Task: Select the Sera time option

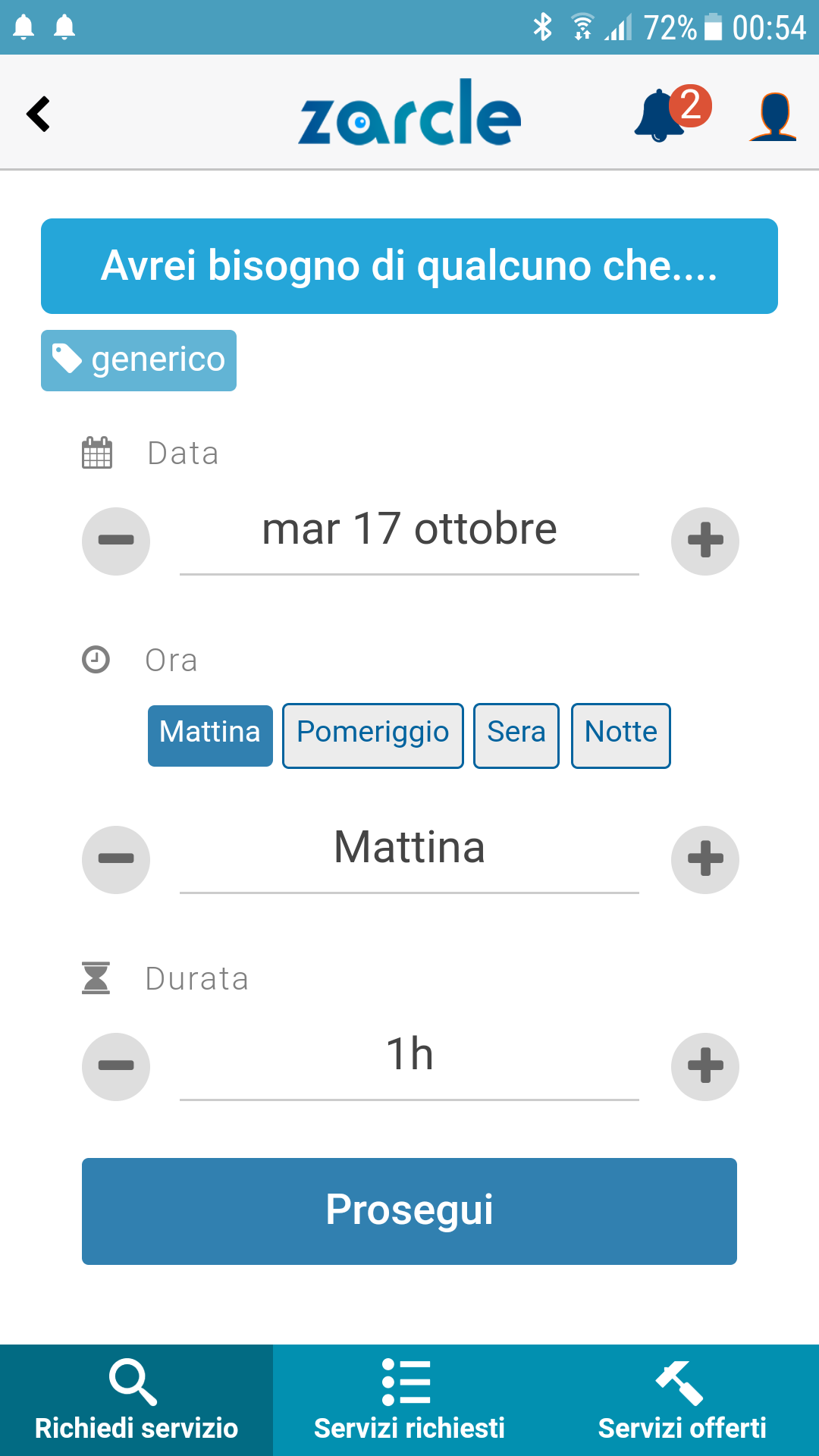Action: (x=516, y=736)
